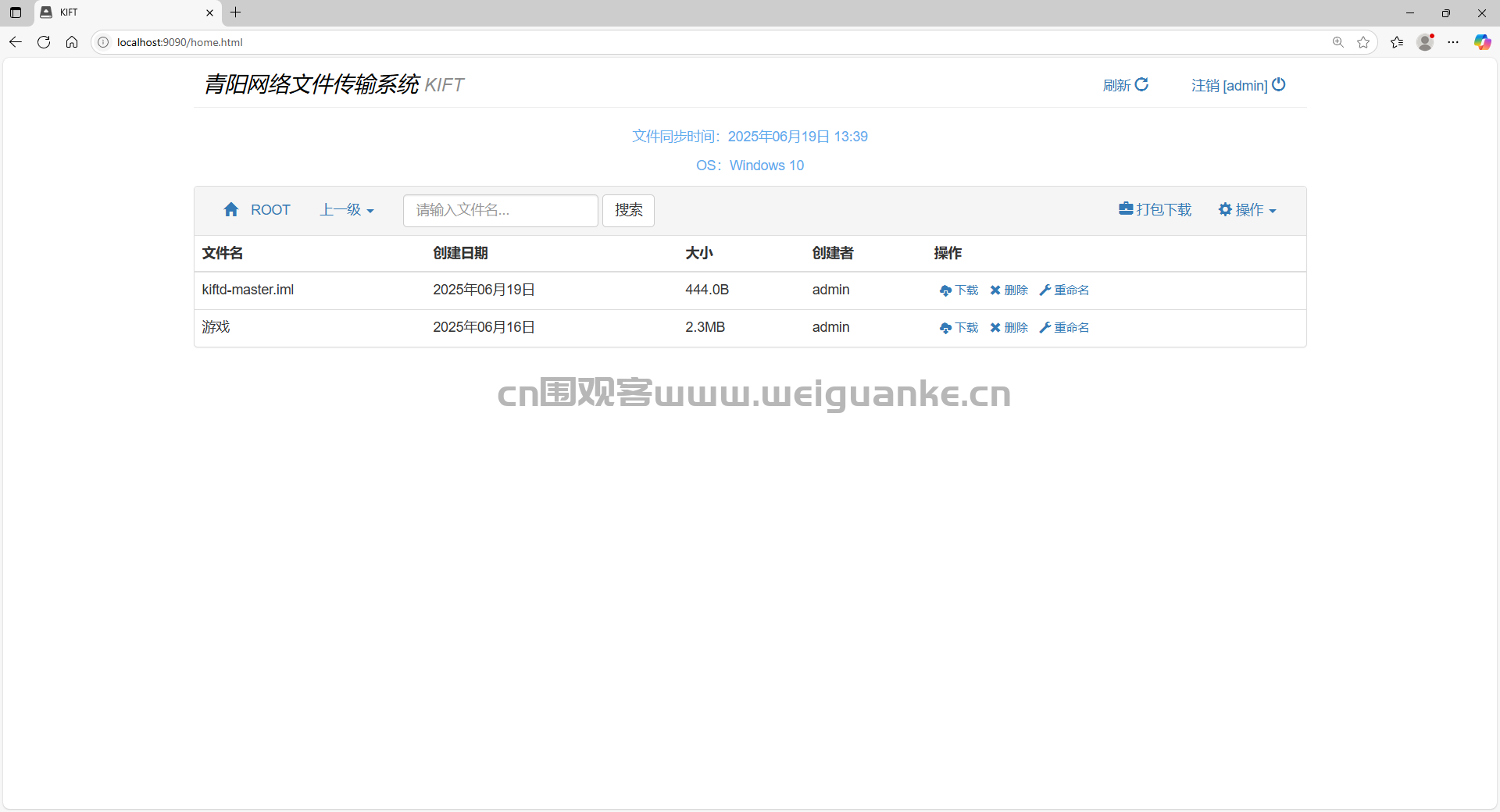The image size is (1500, 812).
Task: Click the 2.3MB size cell
Action: click(705, 327)
